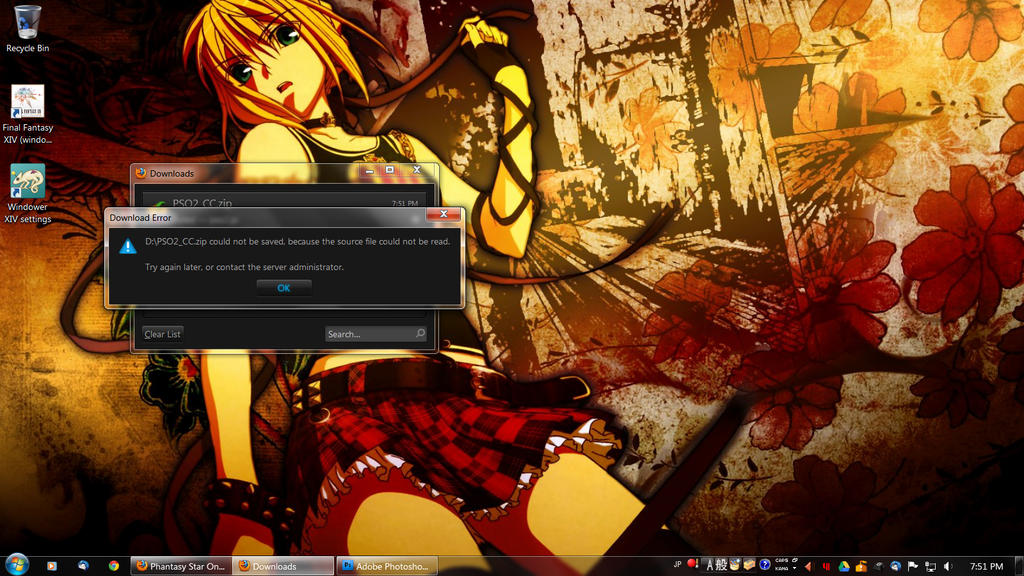Close the Download Error dialog
The height and width of the screenshot is (576, 1024).
point(442,215)
